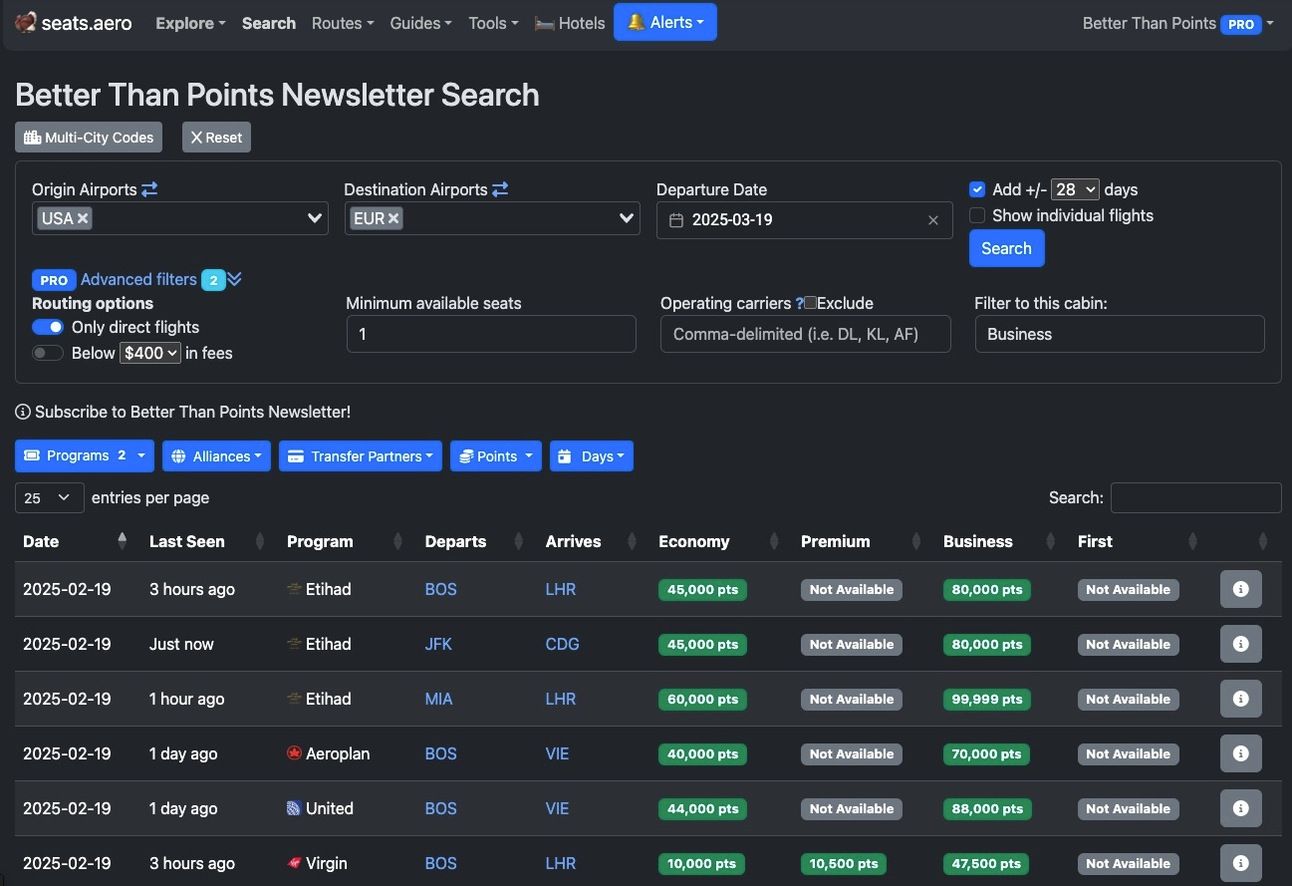This screenshot has width=1292, height=886.
Task: Check Show individual flights box
Action: point(977,215)
